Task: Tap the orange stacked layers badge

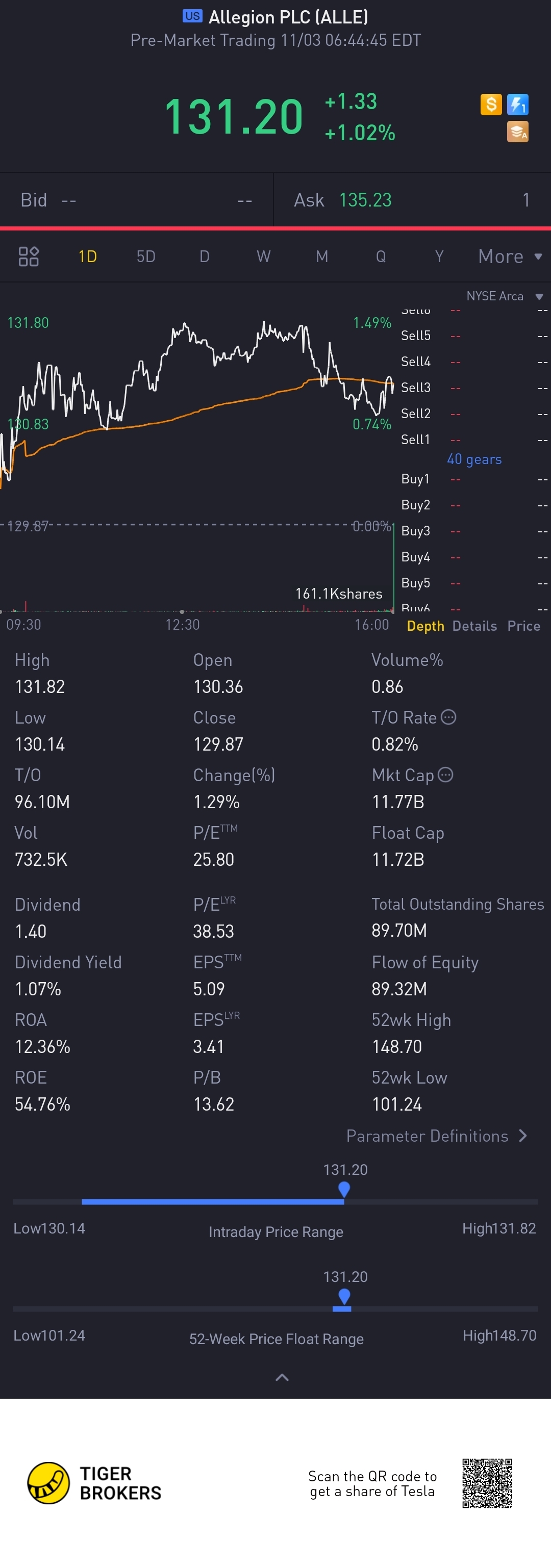Action: [x=517, y=132]
